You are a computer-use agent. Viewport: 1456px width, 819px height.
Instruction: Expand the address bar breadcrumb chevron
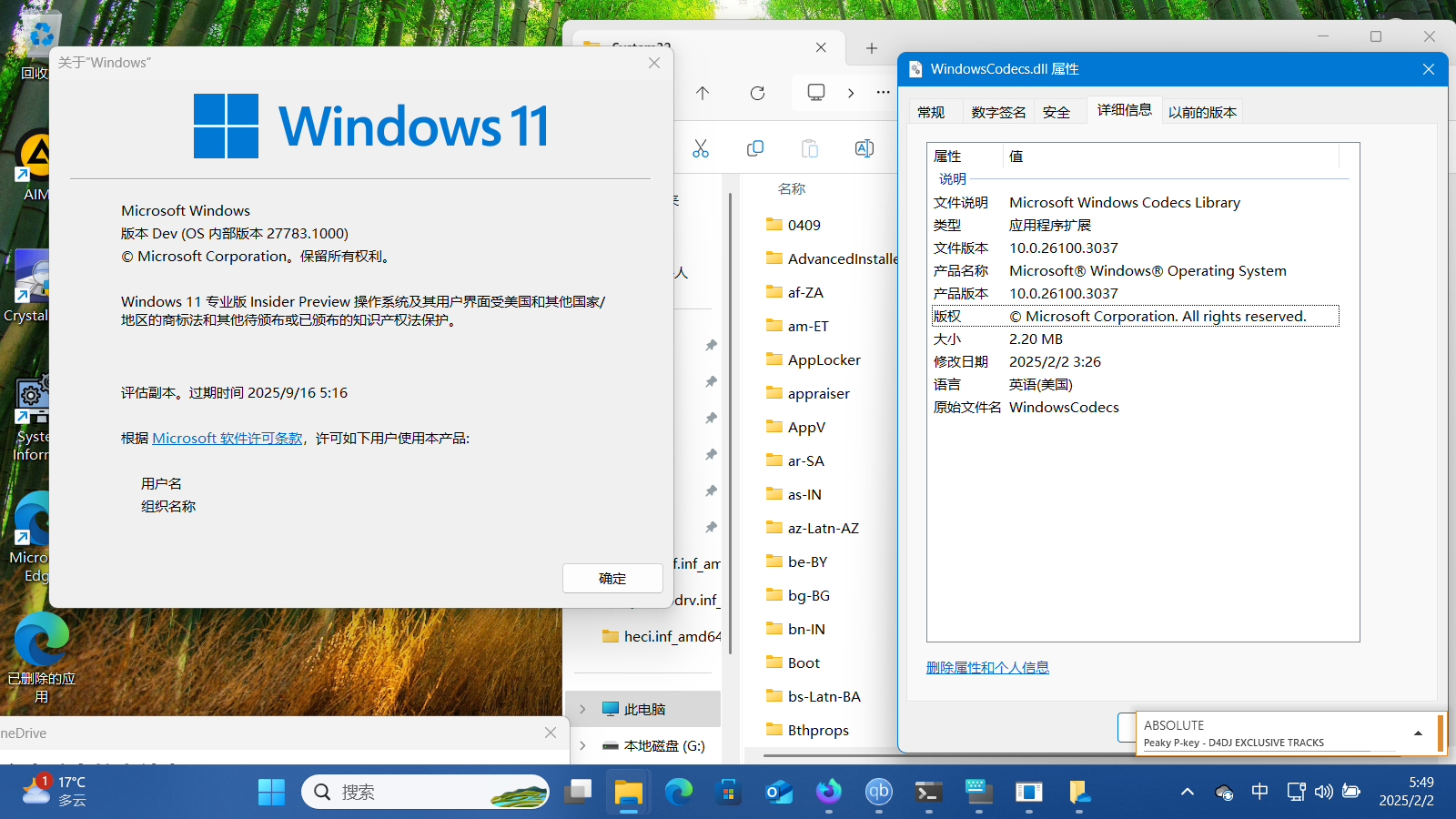(x=851, y=93)
